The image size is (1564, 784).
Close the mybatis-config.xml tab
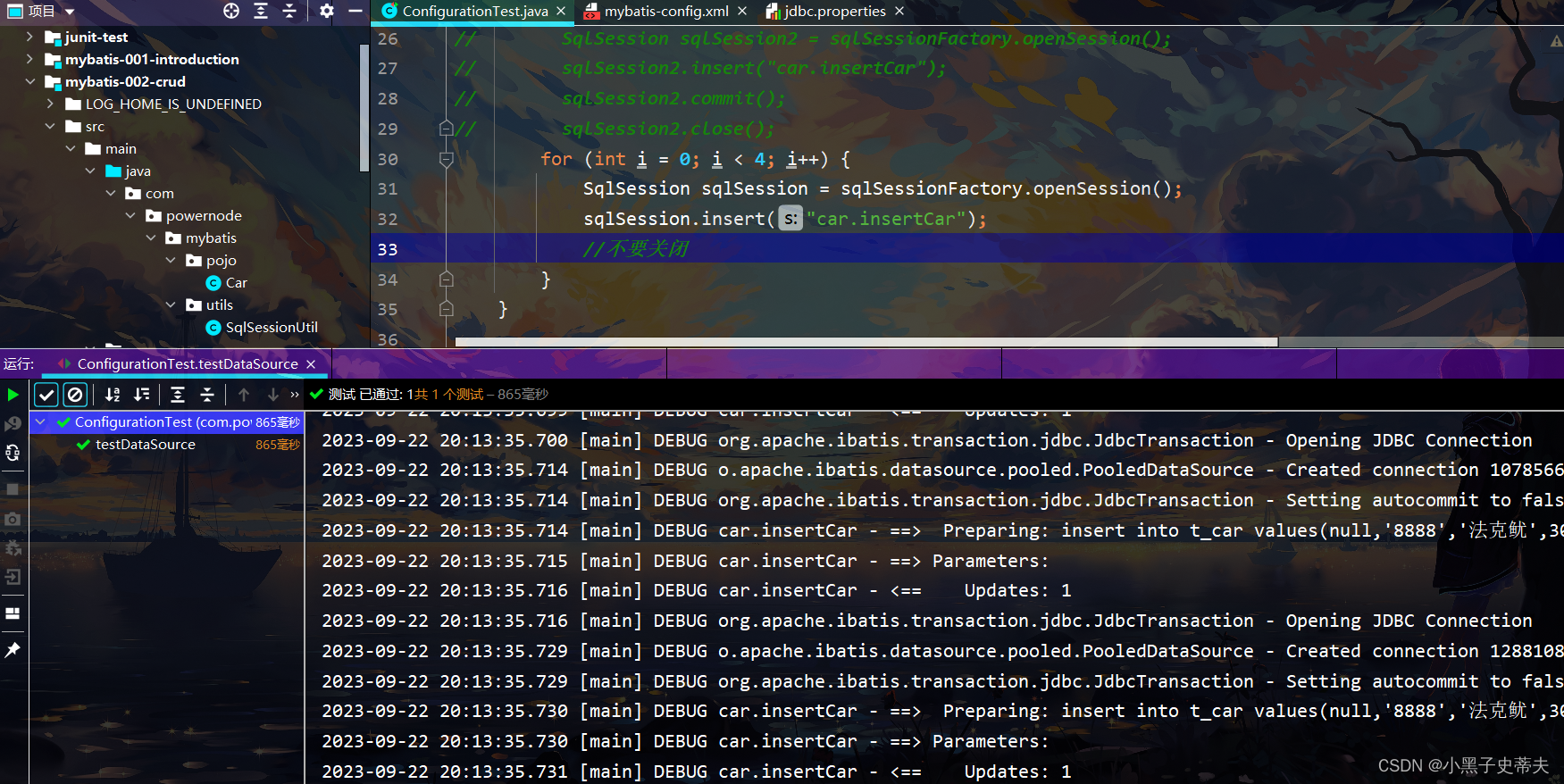(x=743, y=12)
